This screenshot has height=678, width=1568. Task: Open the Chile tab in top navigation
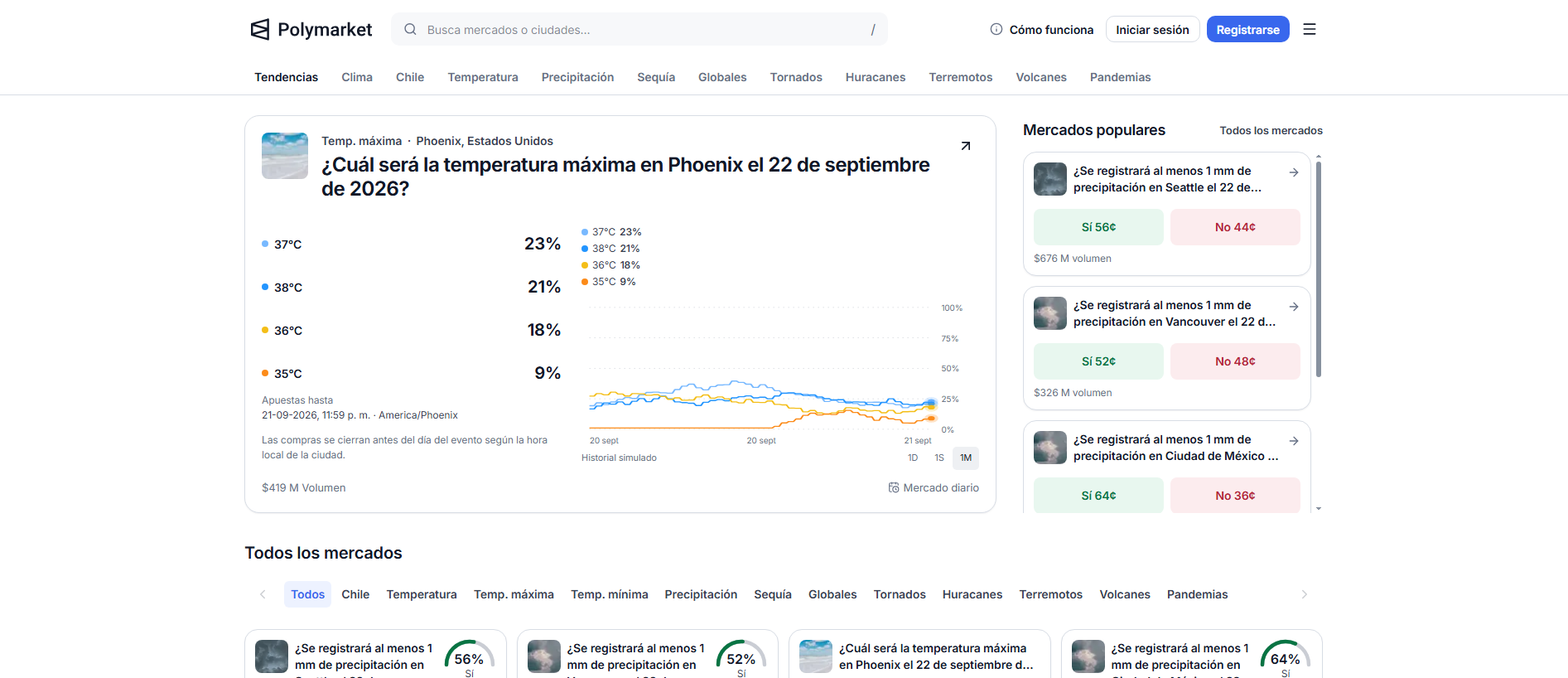(410, 77)
